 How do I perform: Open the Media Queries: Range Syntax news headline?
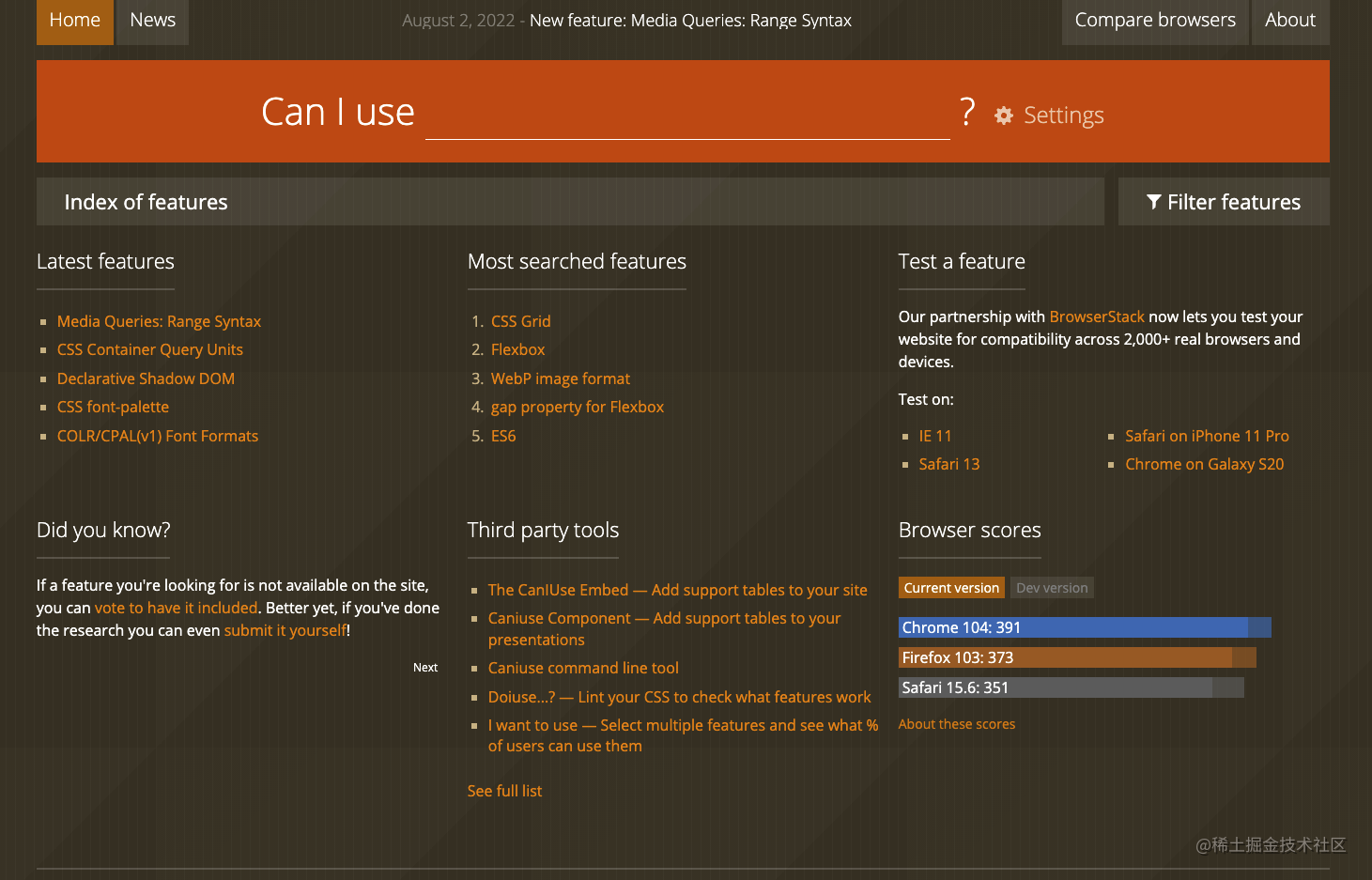pos(690,21)
